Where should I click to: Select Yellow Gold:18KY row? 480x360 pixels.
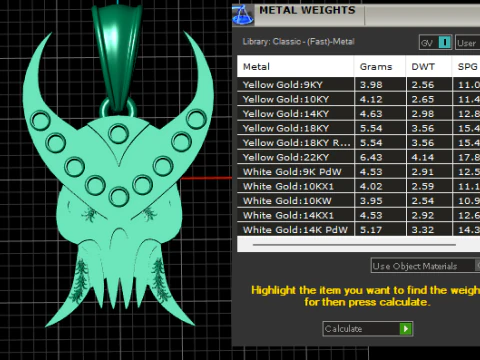(x=359, y=128)
